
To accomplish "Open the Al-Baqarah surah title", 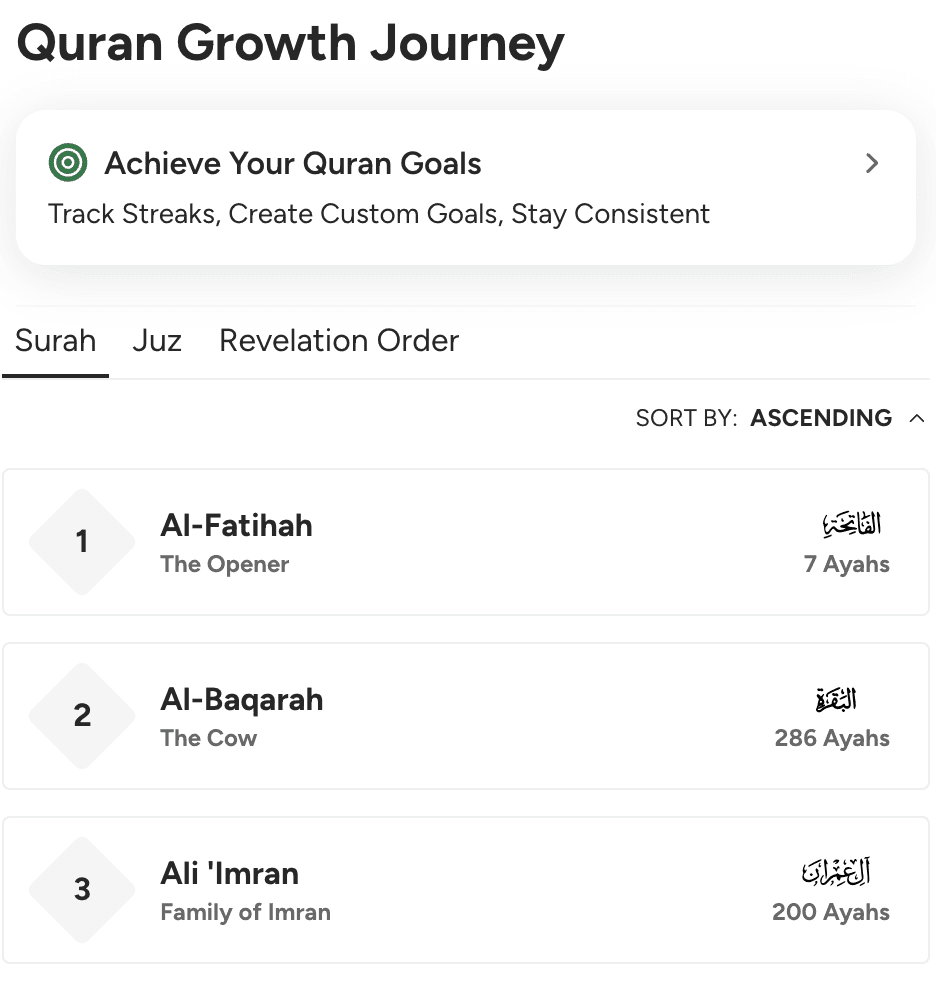I will point(241,700).
